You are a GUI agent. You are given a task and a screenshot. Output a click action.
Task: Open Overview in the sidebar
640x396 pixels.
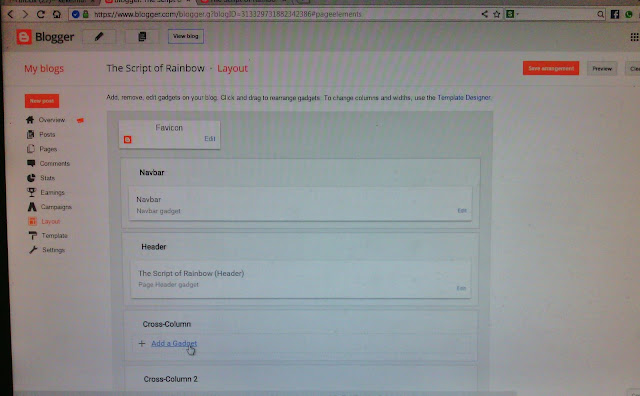click(x=52, y=120)
